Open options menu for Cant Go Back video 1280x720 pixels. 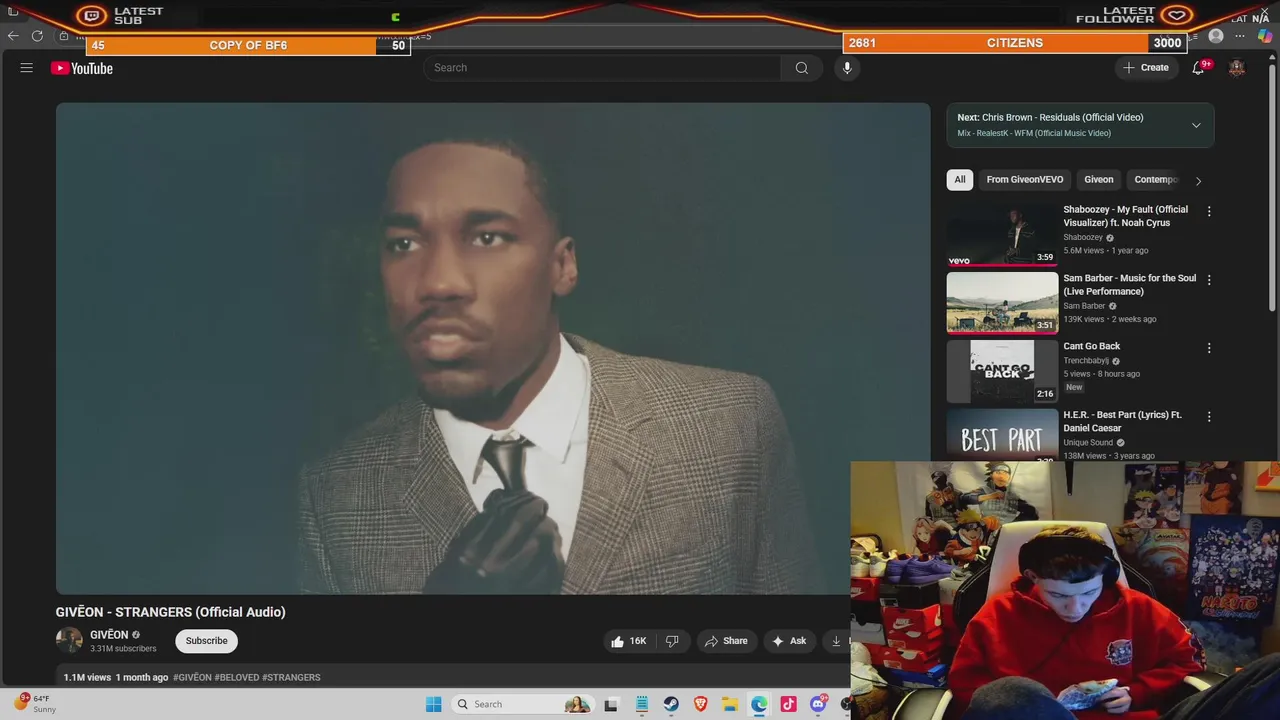pyautogui.click(x=1209, y=348)
